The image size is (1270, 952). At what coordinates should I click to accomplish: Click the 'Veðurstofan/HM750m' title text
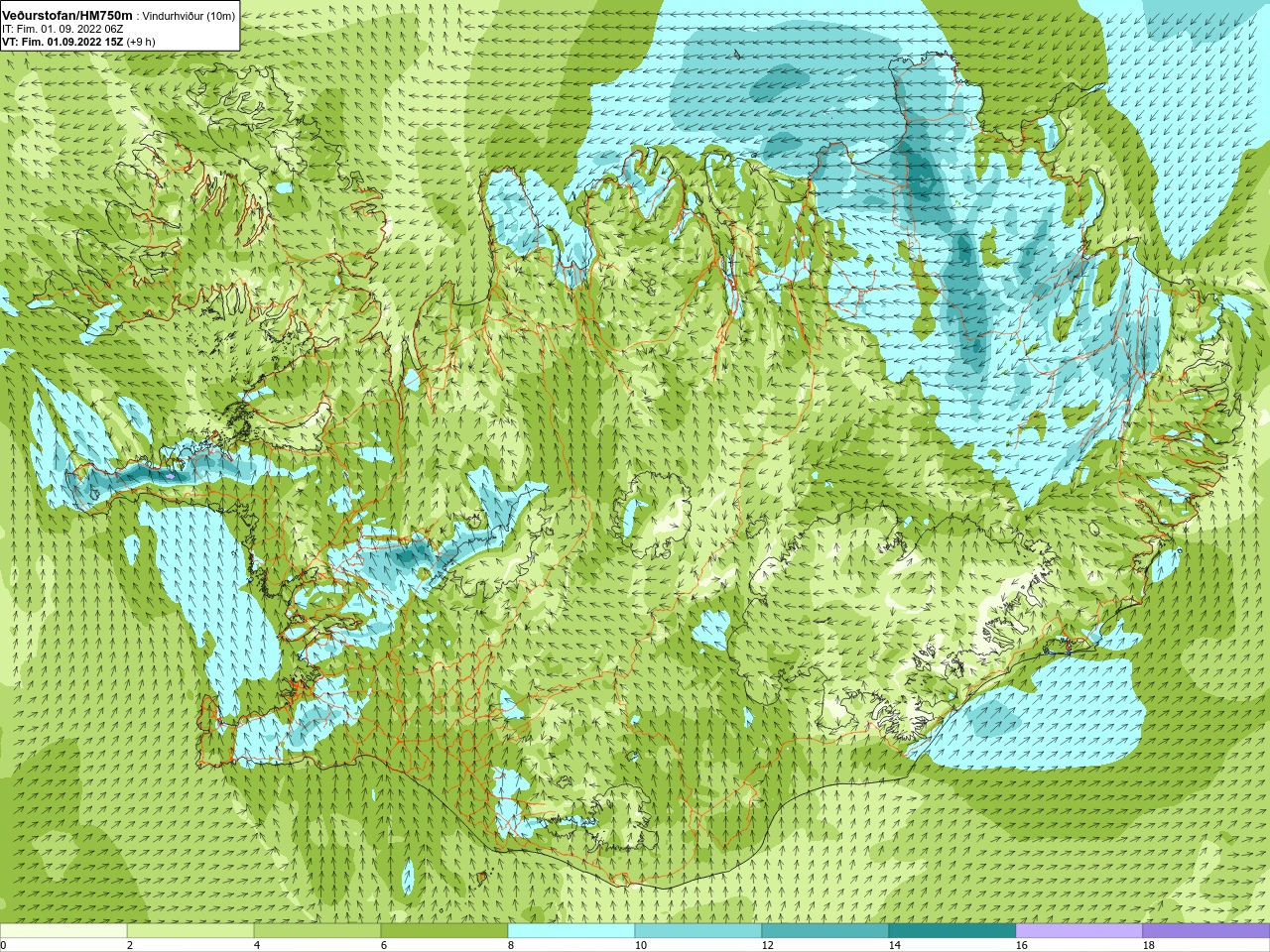[x=67, y=16]
